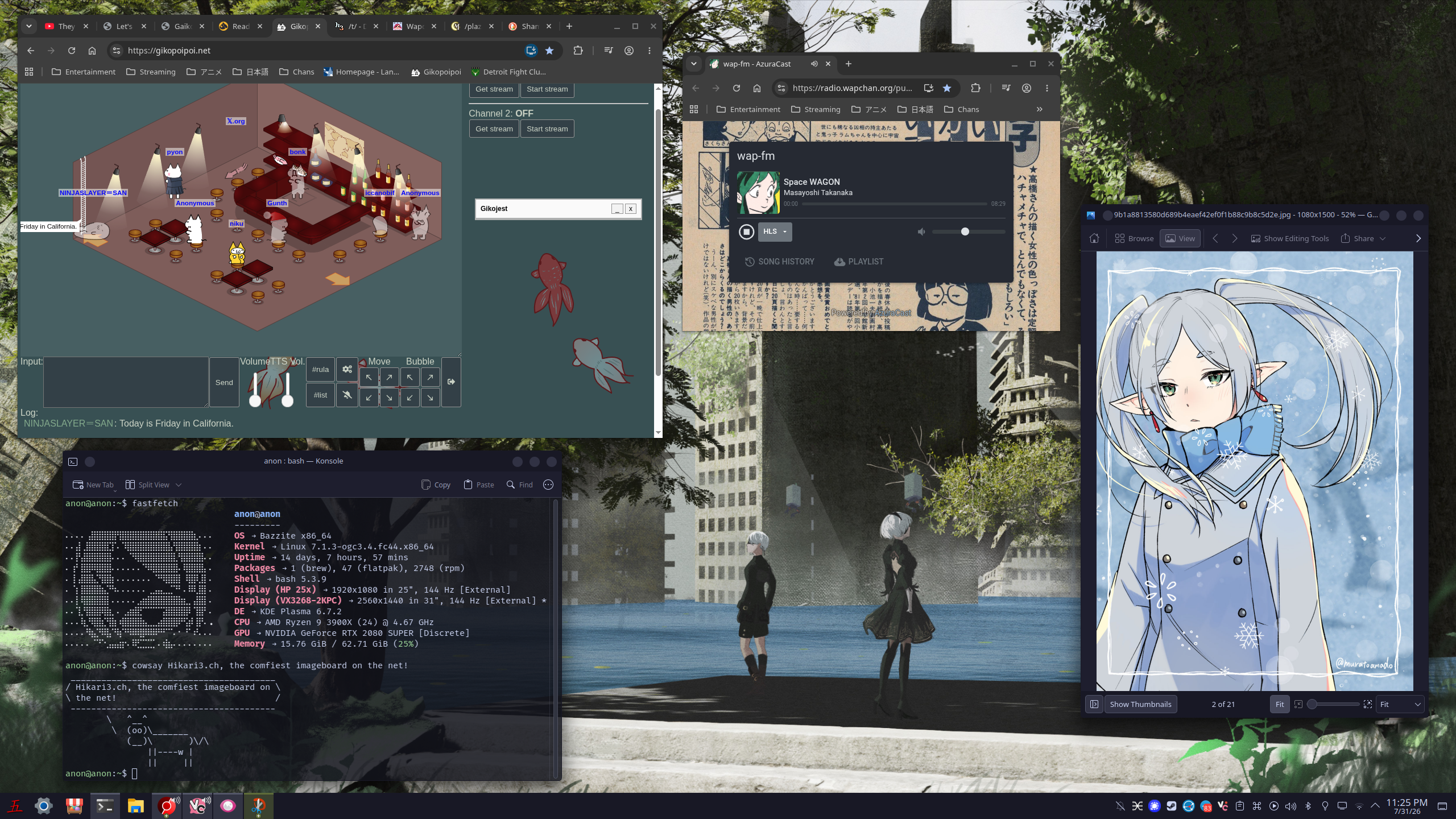Open the wap-fm PLAYLIST download
This screenshot has width=1456, height=819.
(x=859, y=262)
